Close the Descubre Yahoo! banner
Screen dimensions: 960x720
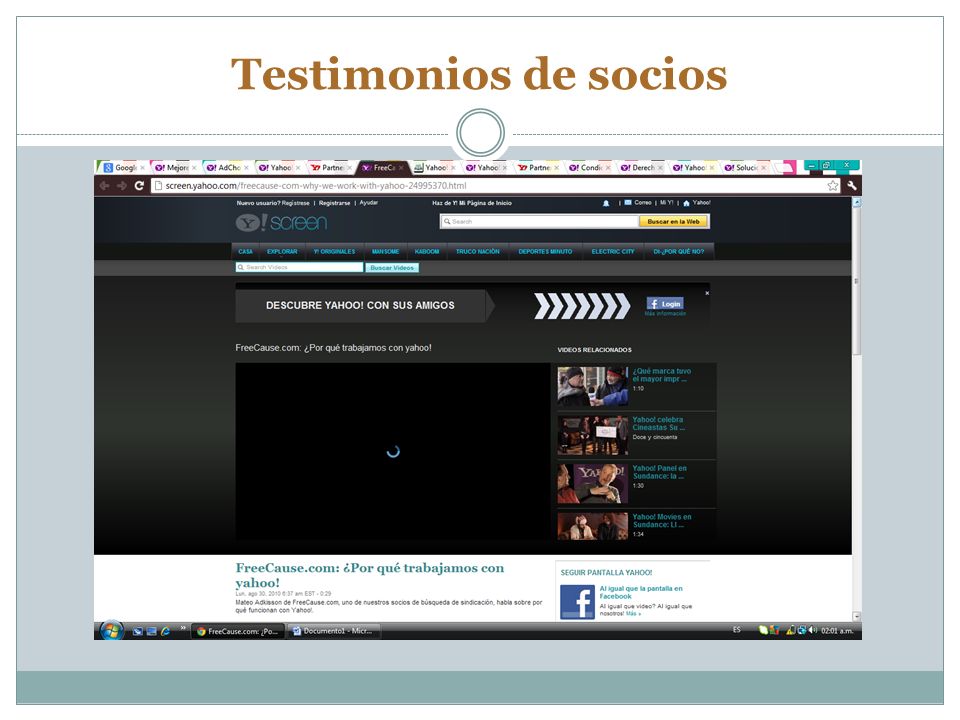tap(707, 293)
